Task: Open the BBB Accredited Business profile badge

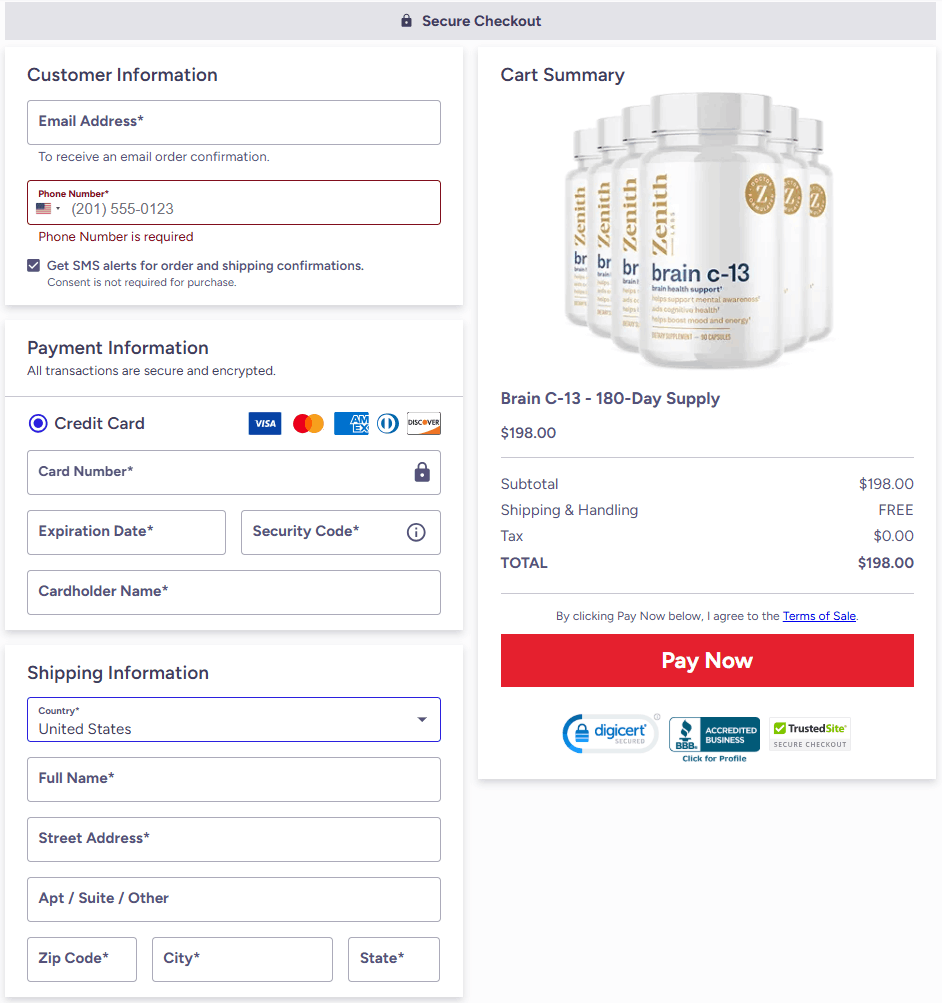Action: [x=714, y=740]
